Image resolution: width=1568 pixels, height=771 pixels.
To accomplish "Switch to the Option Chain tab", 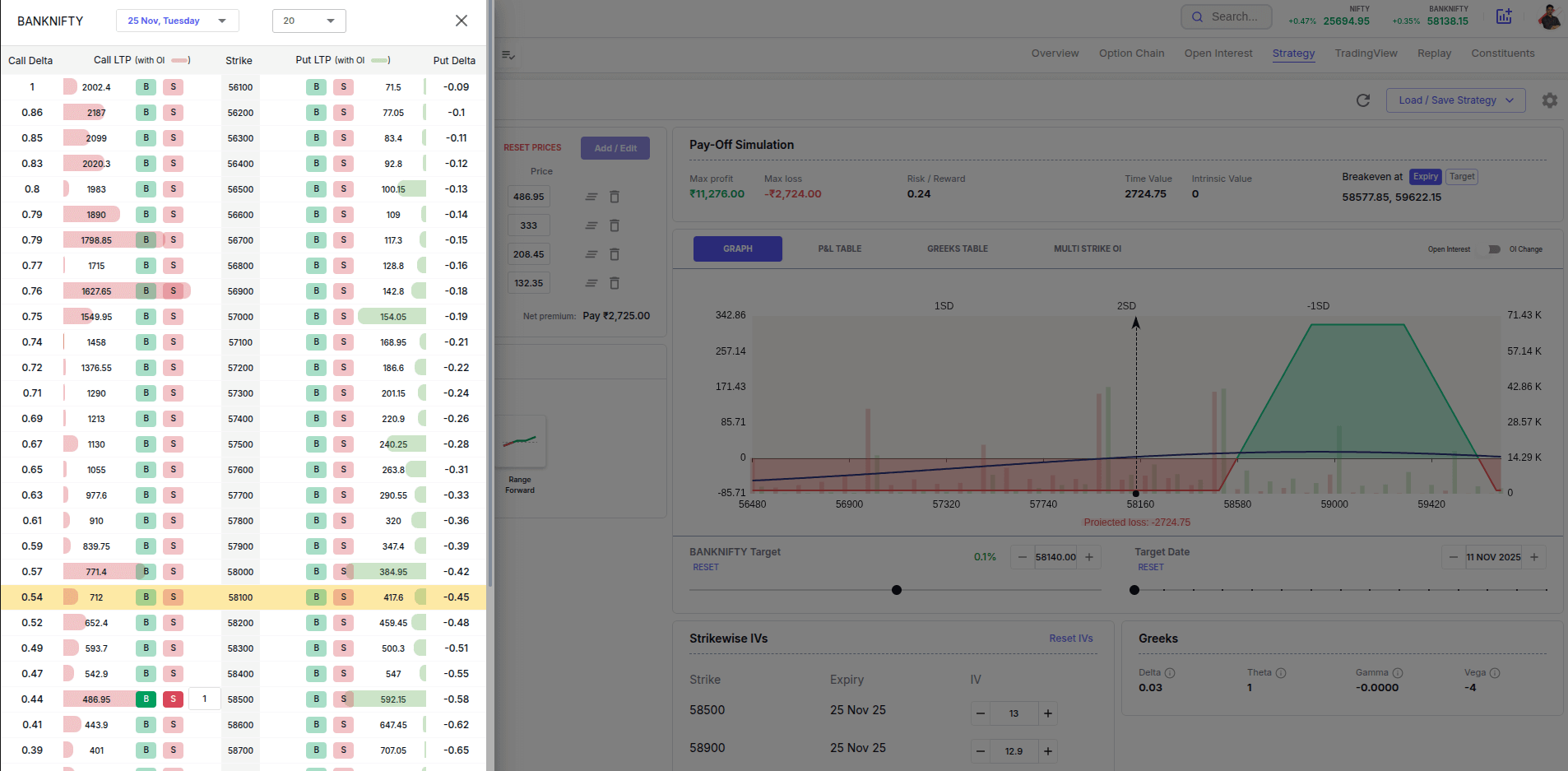I will pyautogui.click(x=1131, y=53).
